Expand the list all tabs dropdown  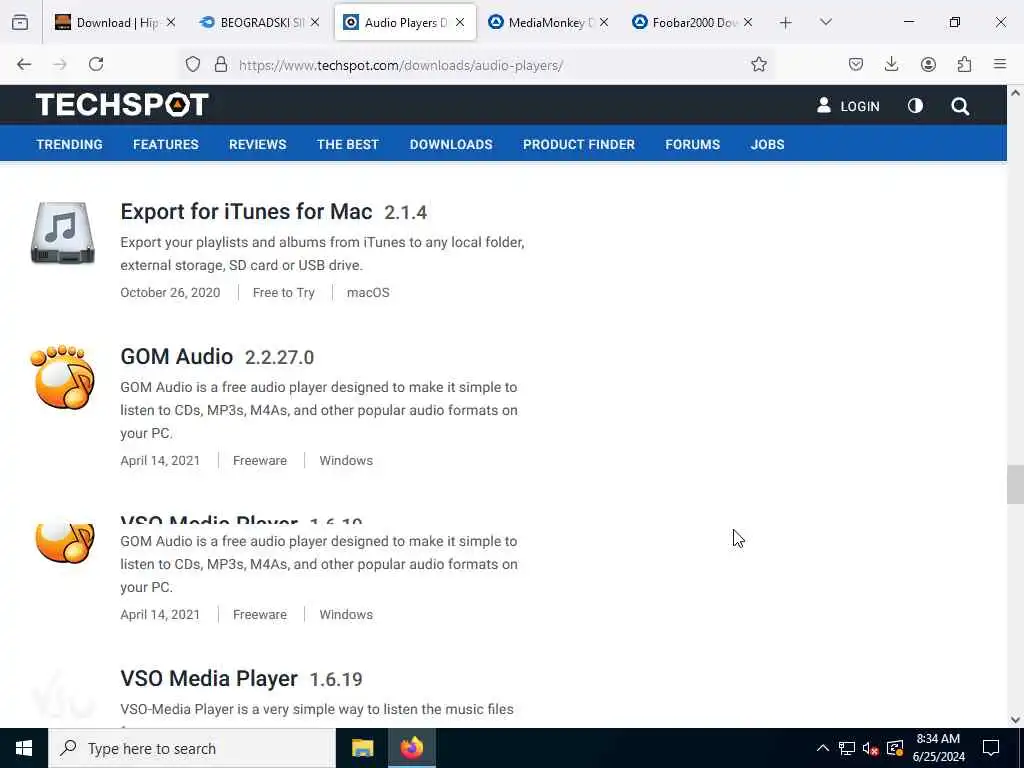pos(825,22)
